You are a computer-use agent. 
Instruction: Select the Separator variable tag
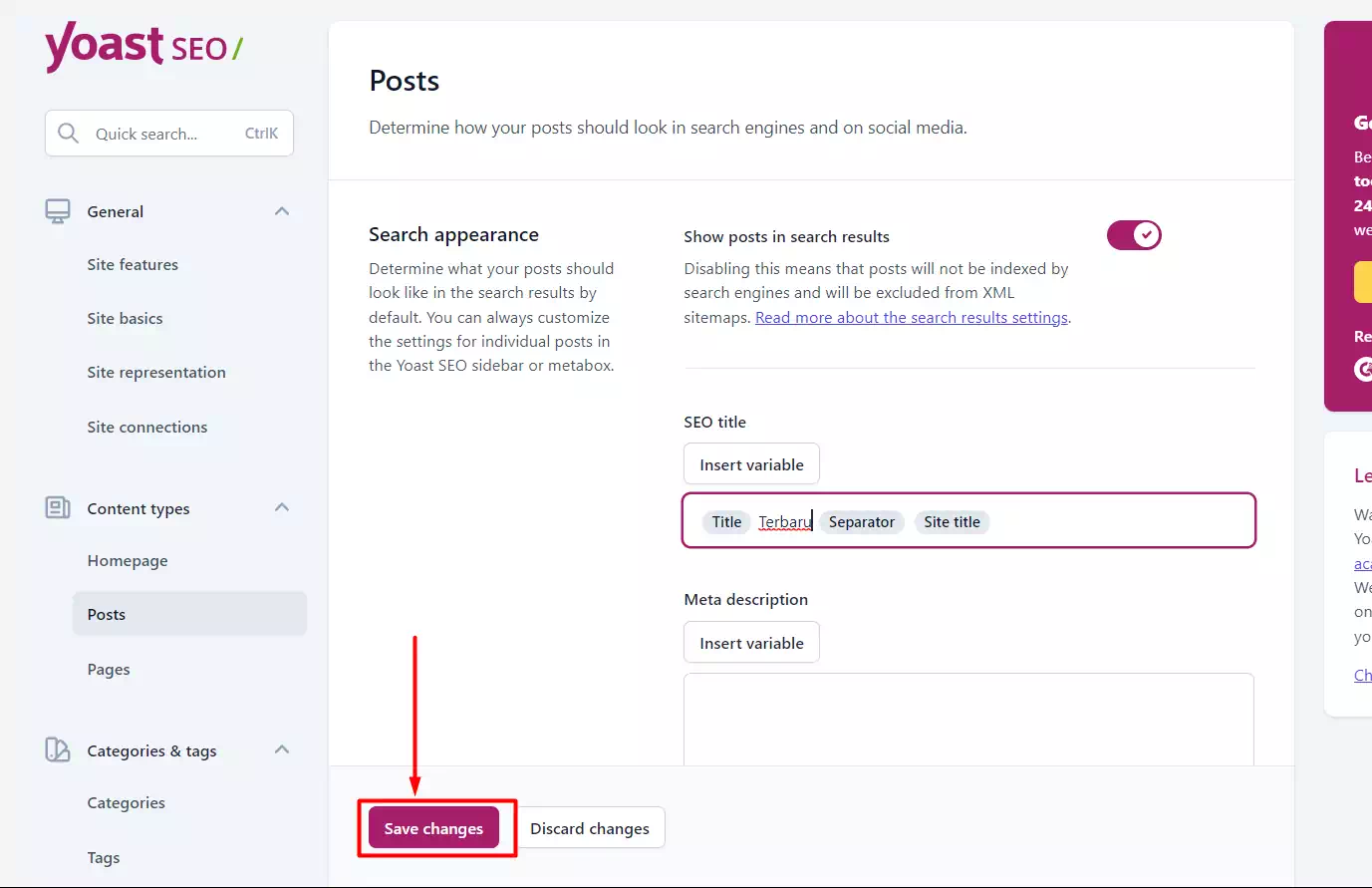862,521
